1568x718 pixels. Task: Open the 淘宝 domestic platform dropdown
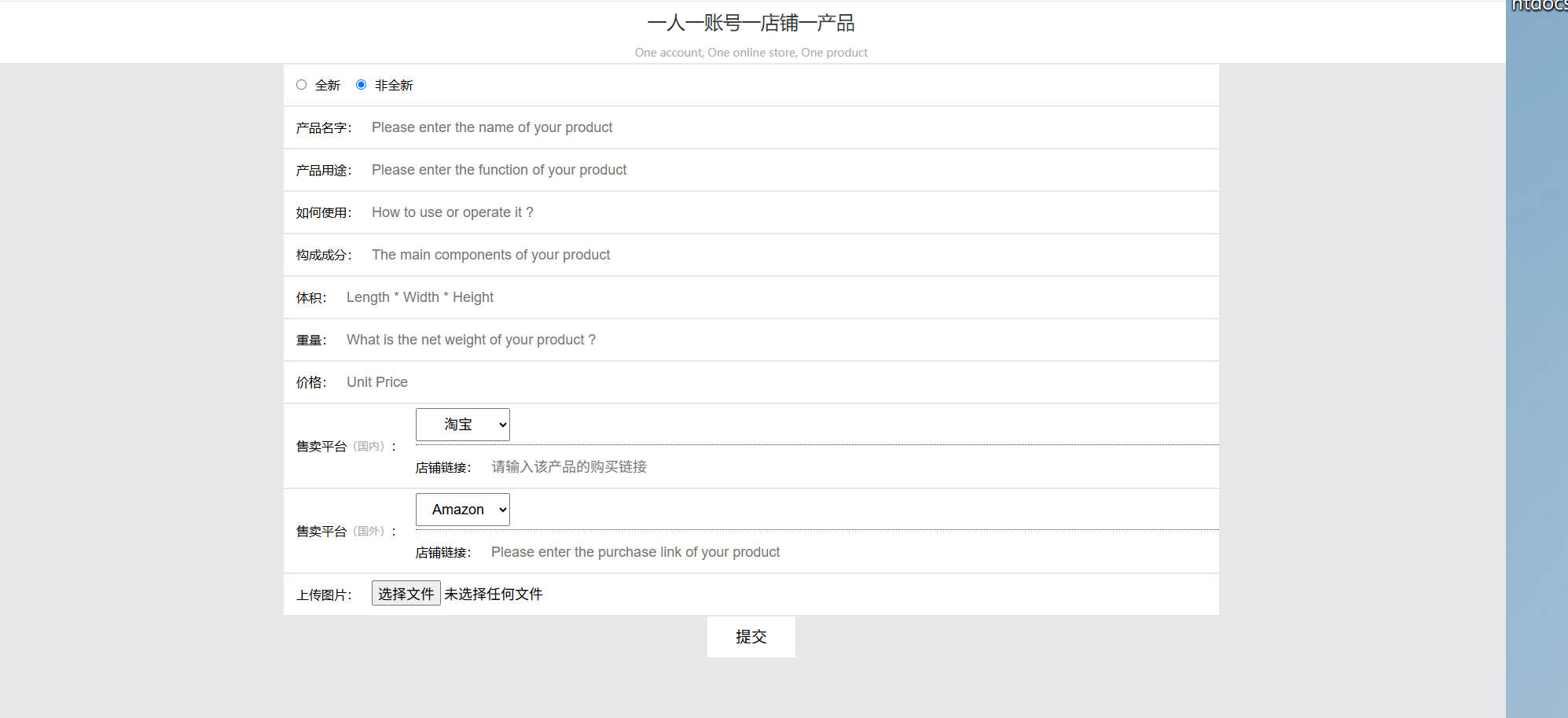coord(462,425)
